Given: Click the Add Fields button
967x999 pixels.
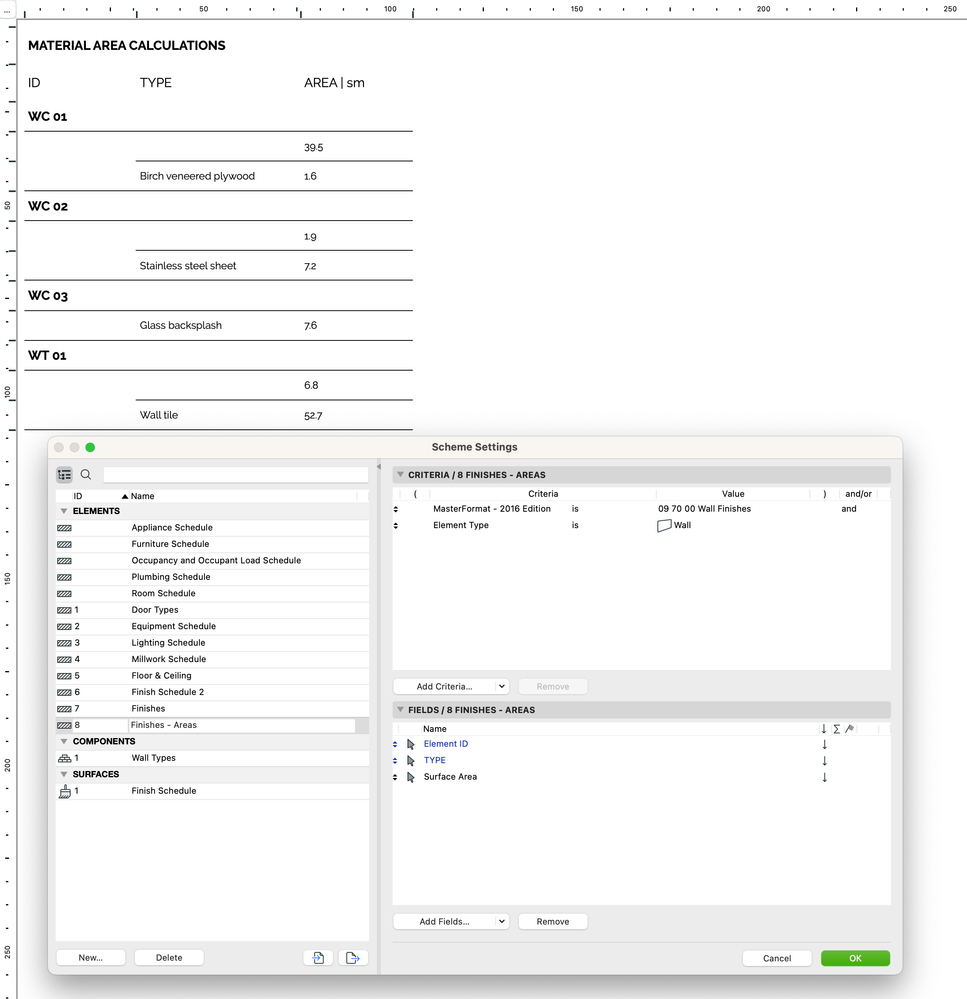Looking at the screenshot, I should (444, 921).
